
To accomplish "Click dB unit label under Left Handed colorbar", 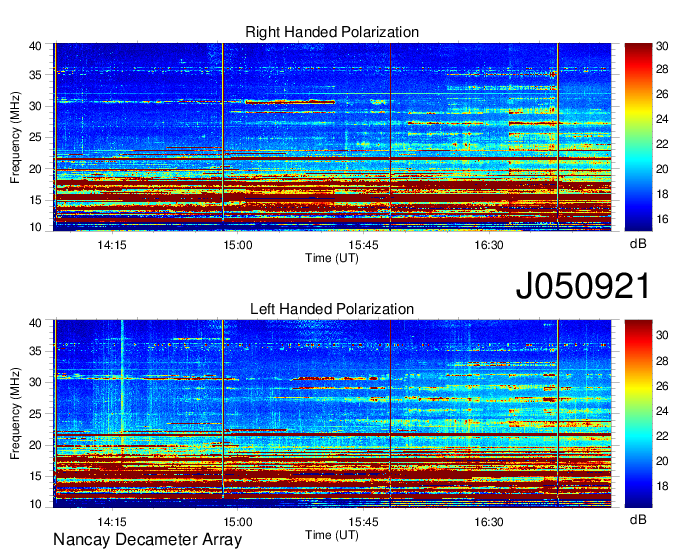I will (638, 520).
